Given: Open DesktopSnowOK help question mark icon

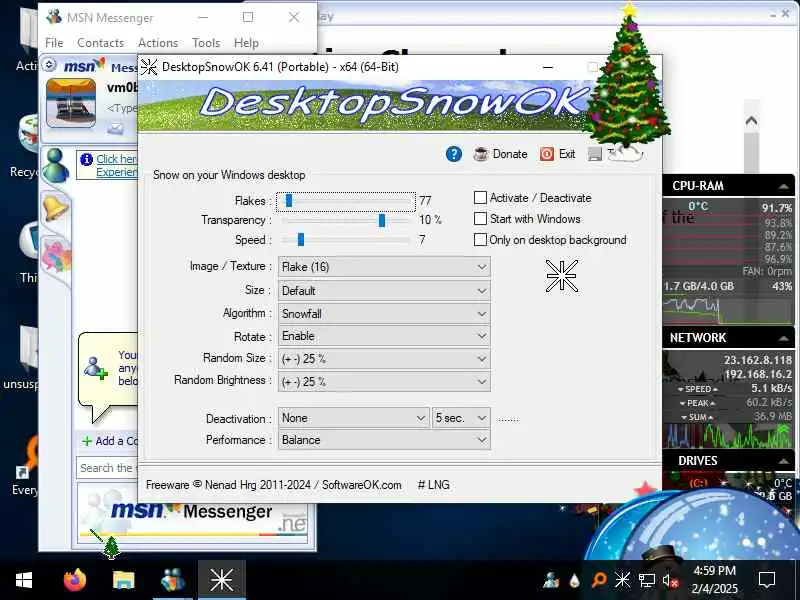Looking at the screenshot, I should [x=454, y=154].
